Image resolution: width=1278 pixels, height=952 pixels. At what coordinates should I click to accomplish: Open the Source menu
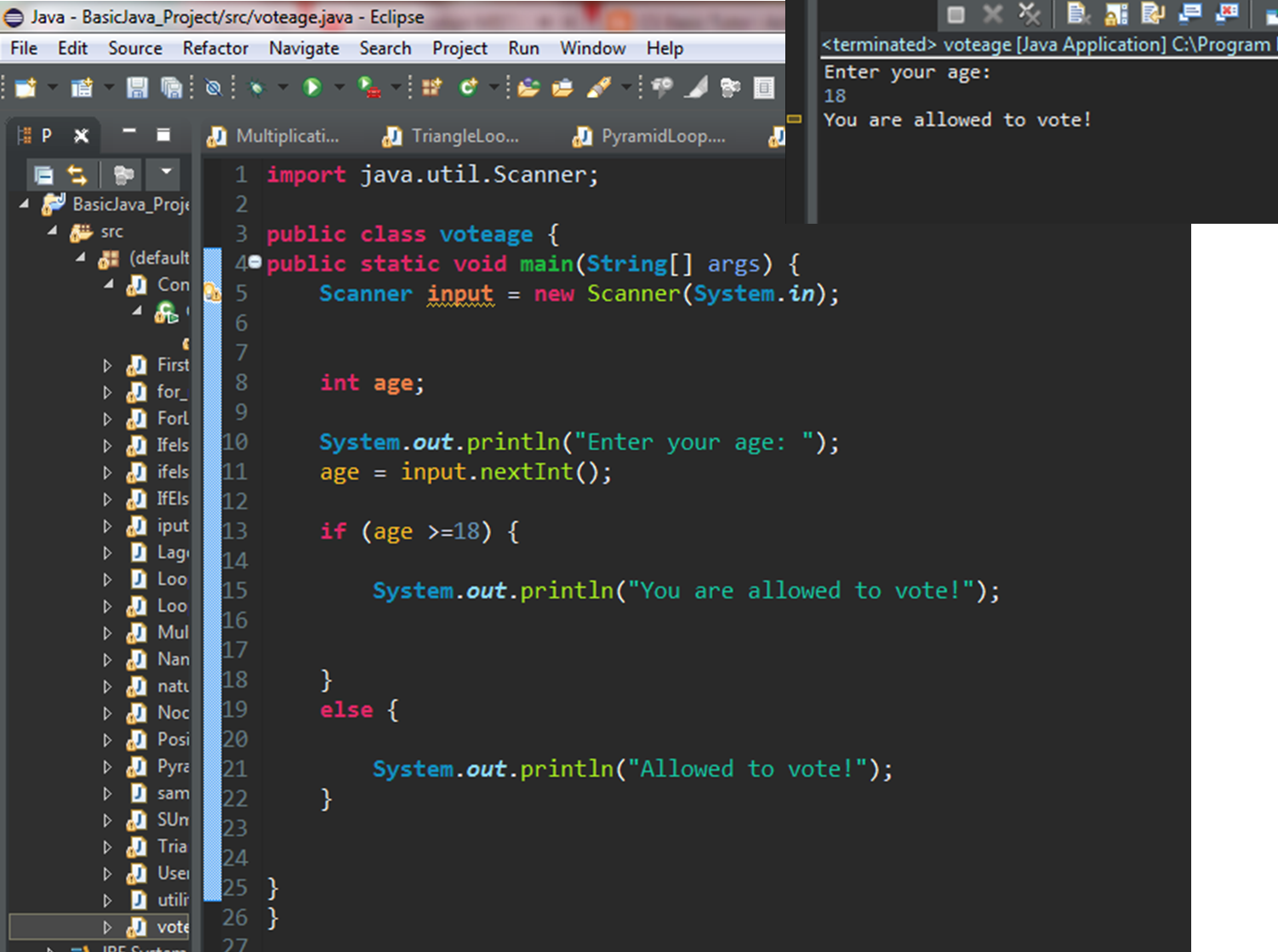134,48
